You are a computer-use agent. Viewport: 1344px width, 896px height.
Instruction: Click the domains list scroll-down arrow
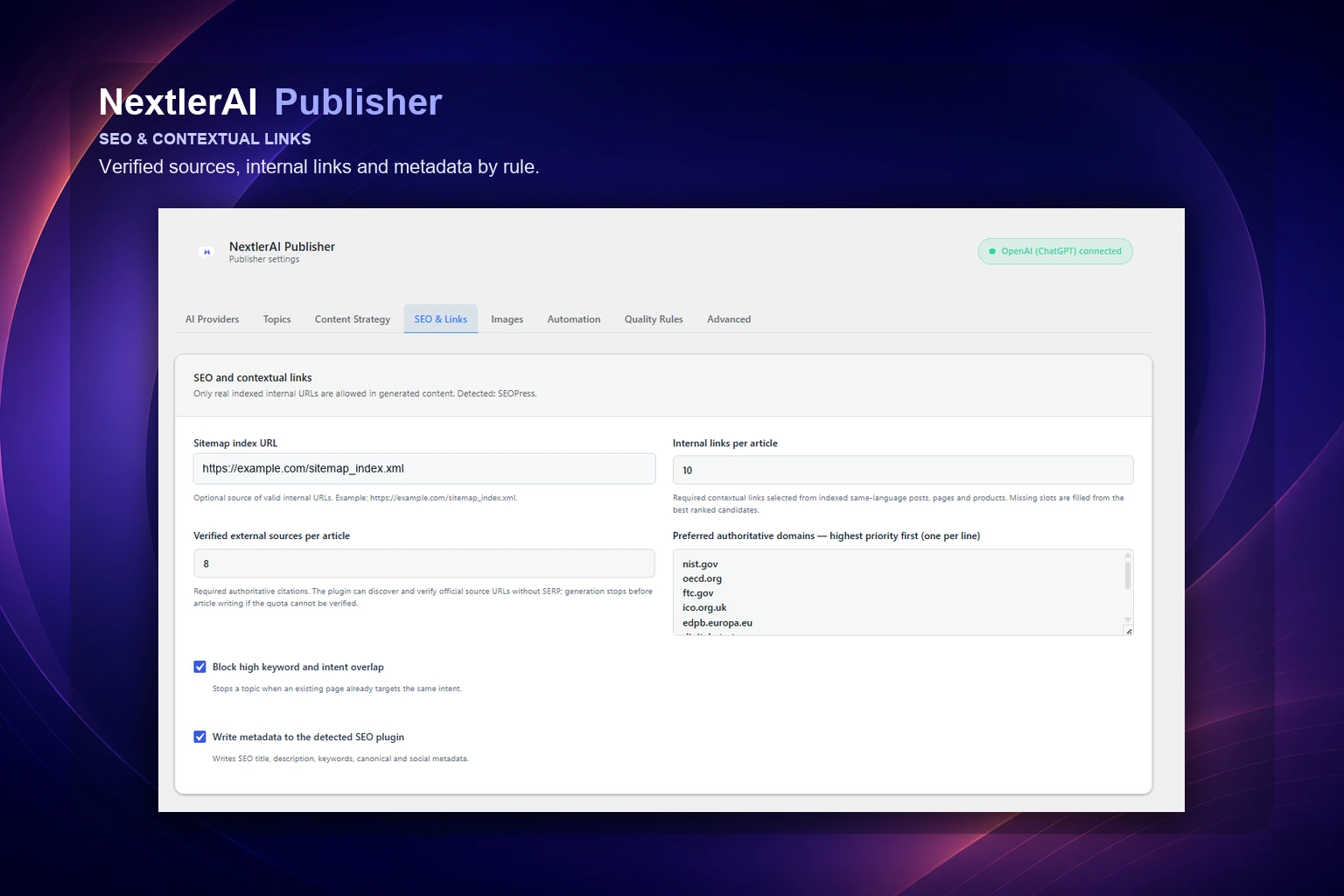[x=1128, y=619]
